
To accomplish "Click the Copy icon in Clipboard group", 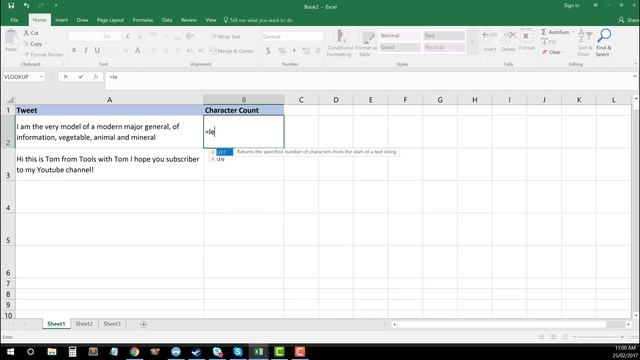I will (x=27, y=44).
